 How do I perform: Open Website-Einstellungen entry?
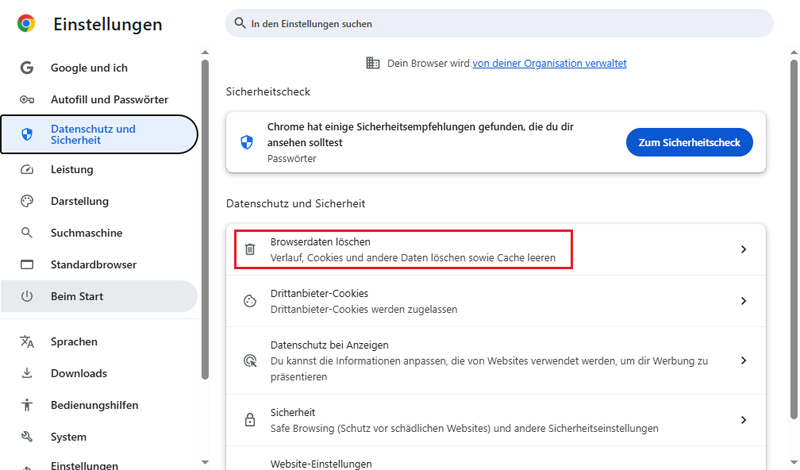tap(495, 459)
